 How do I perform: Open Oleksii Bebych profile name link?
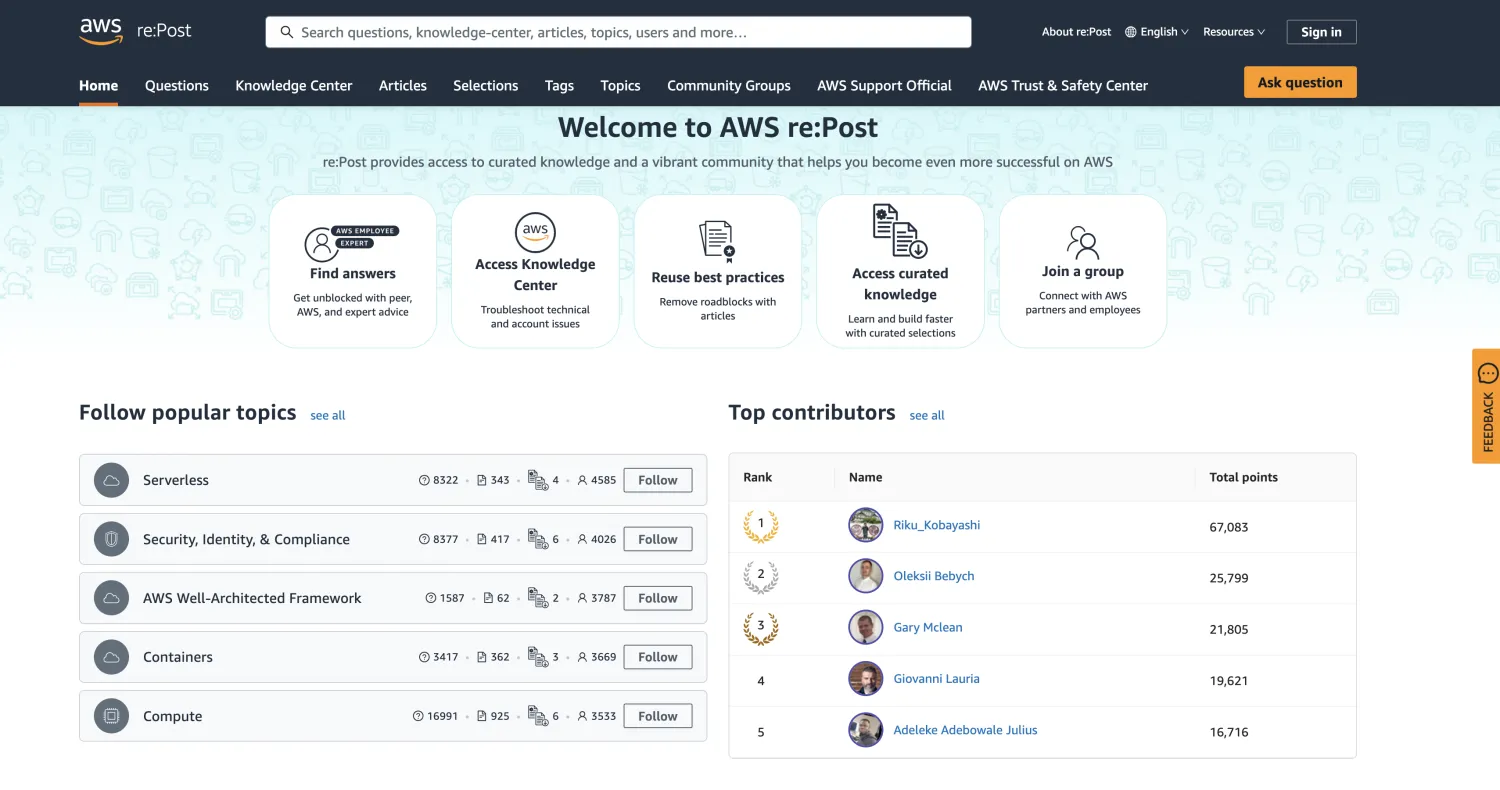pos(934,576)
